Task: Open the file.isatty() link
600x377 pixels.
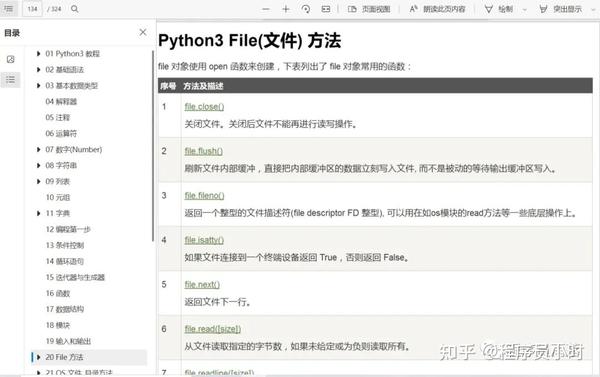Action: (204, 240)
